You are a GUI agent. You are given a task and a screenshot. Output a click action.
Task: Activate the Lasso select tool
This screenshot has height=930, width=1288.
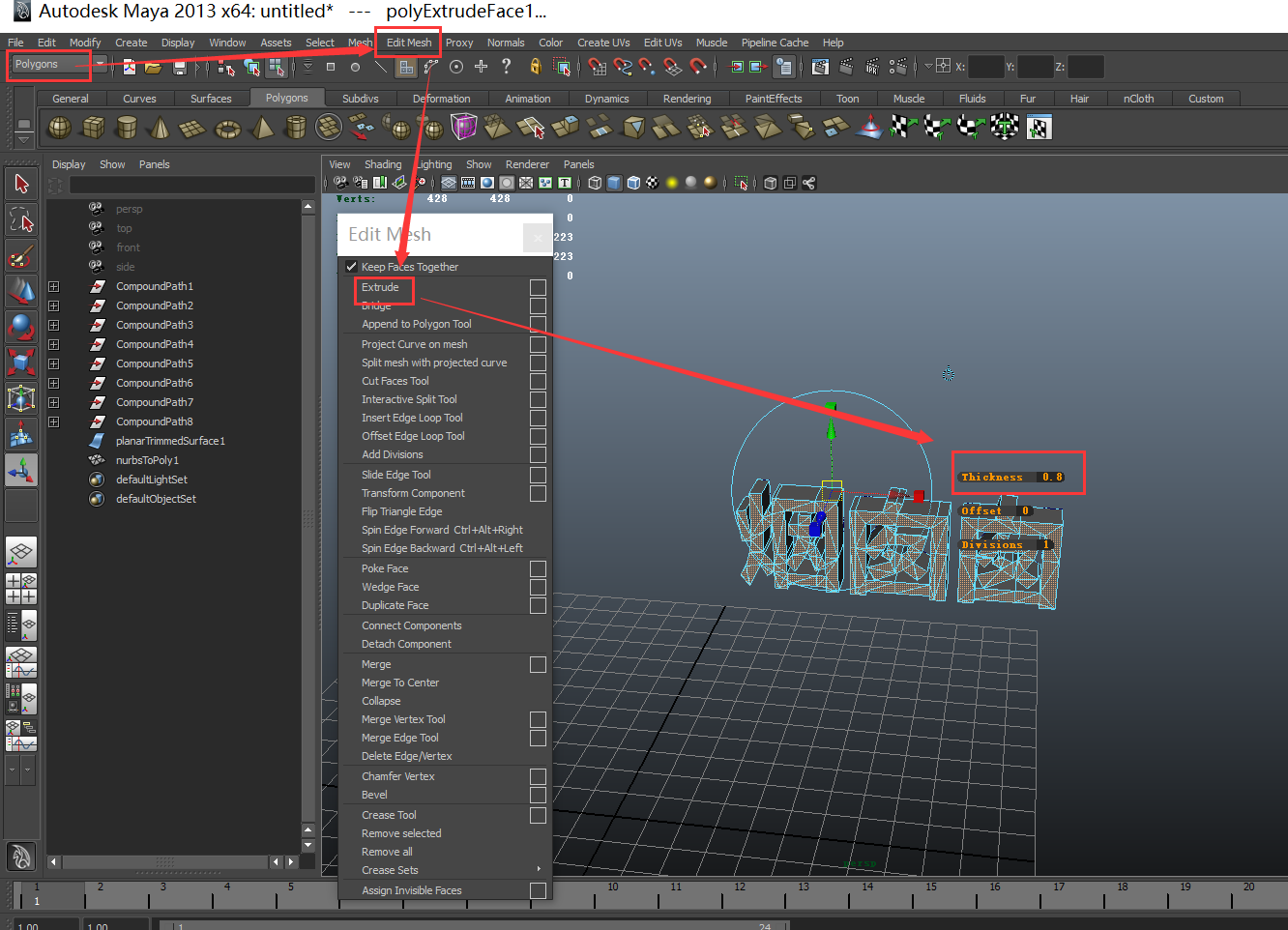(x=21, y=219)
